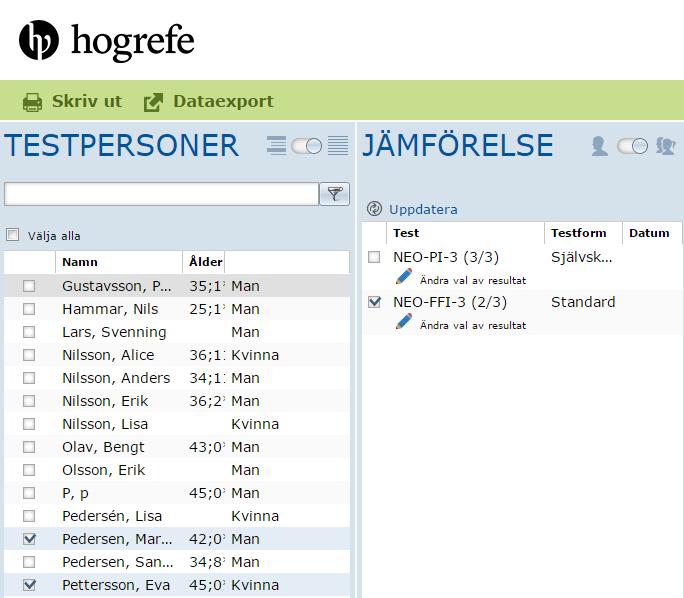This screenshot has height=598, width=684.
Task: Select the name Pettersson, Eva
Action: click(x=116, y=585)
